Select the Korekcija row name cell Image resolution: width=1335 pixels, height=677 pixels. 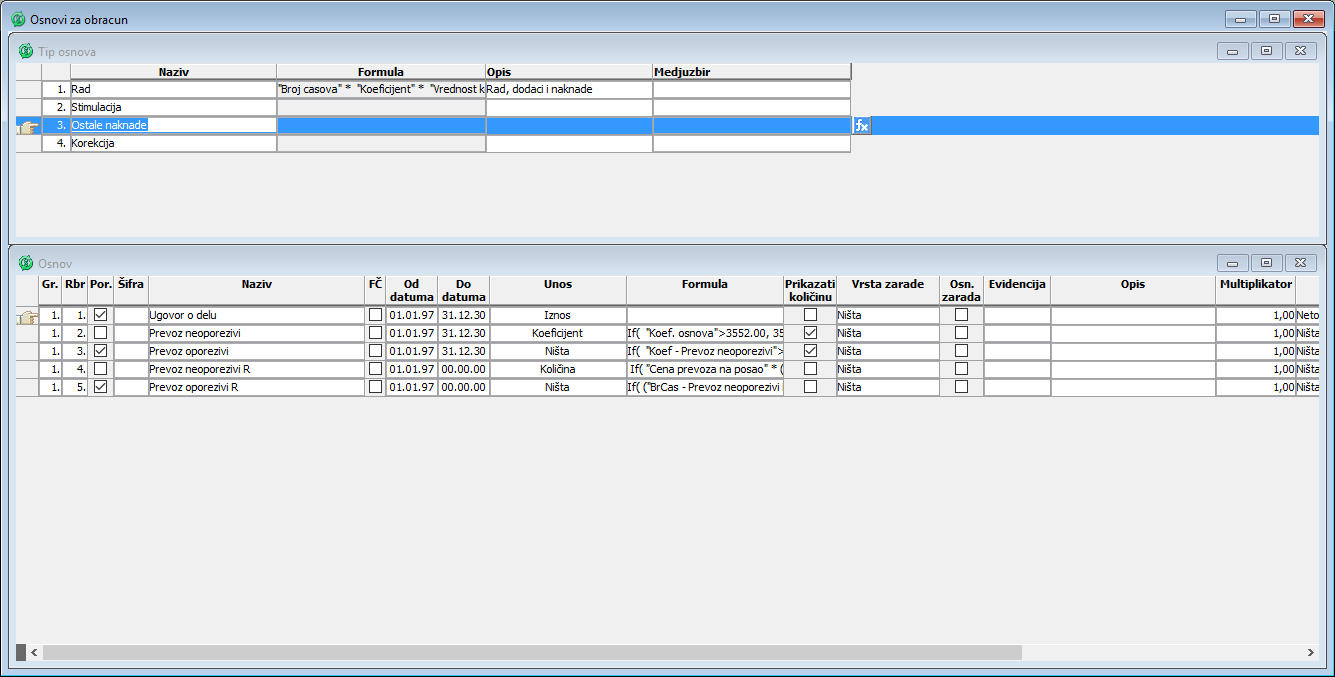point(173,143)
